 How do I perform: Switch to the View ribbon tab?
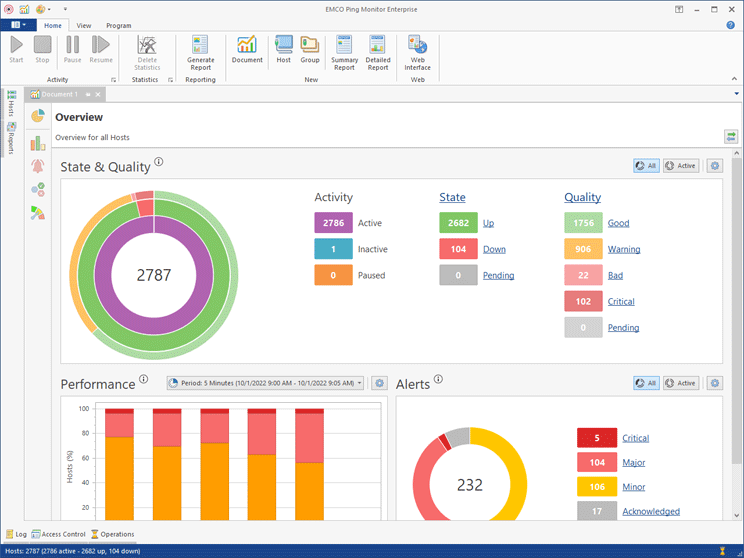click(84, 25)
